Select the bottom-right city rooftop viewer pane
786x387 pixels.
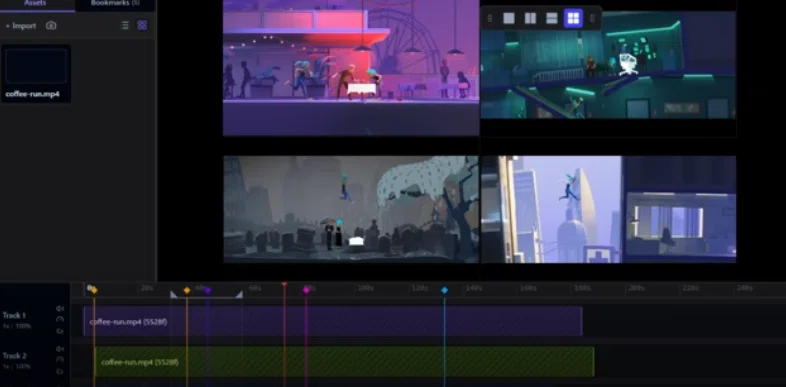[608, 209]
